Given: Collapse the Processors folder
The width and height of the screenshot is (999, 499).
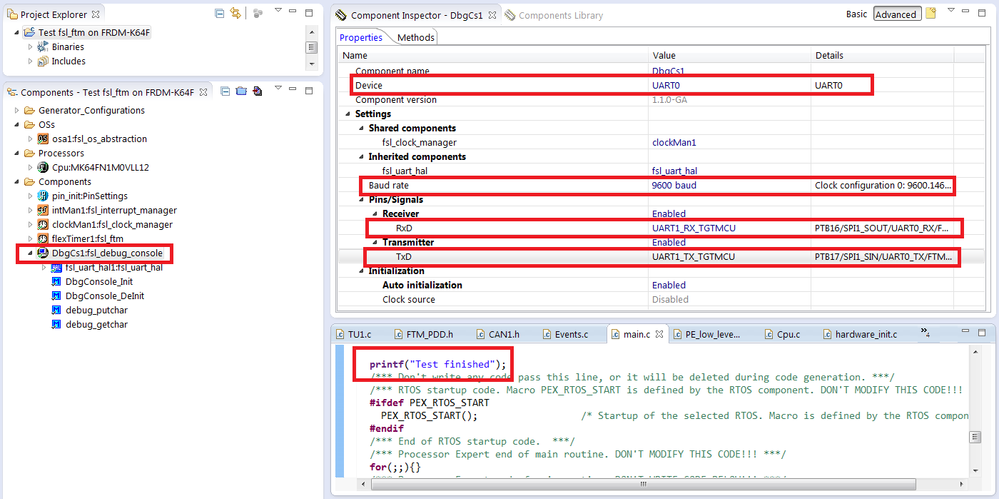Looking at the screenshot, I should pyautogui.click(x=17, y=154).
